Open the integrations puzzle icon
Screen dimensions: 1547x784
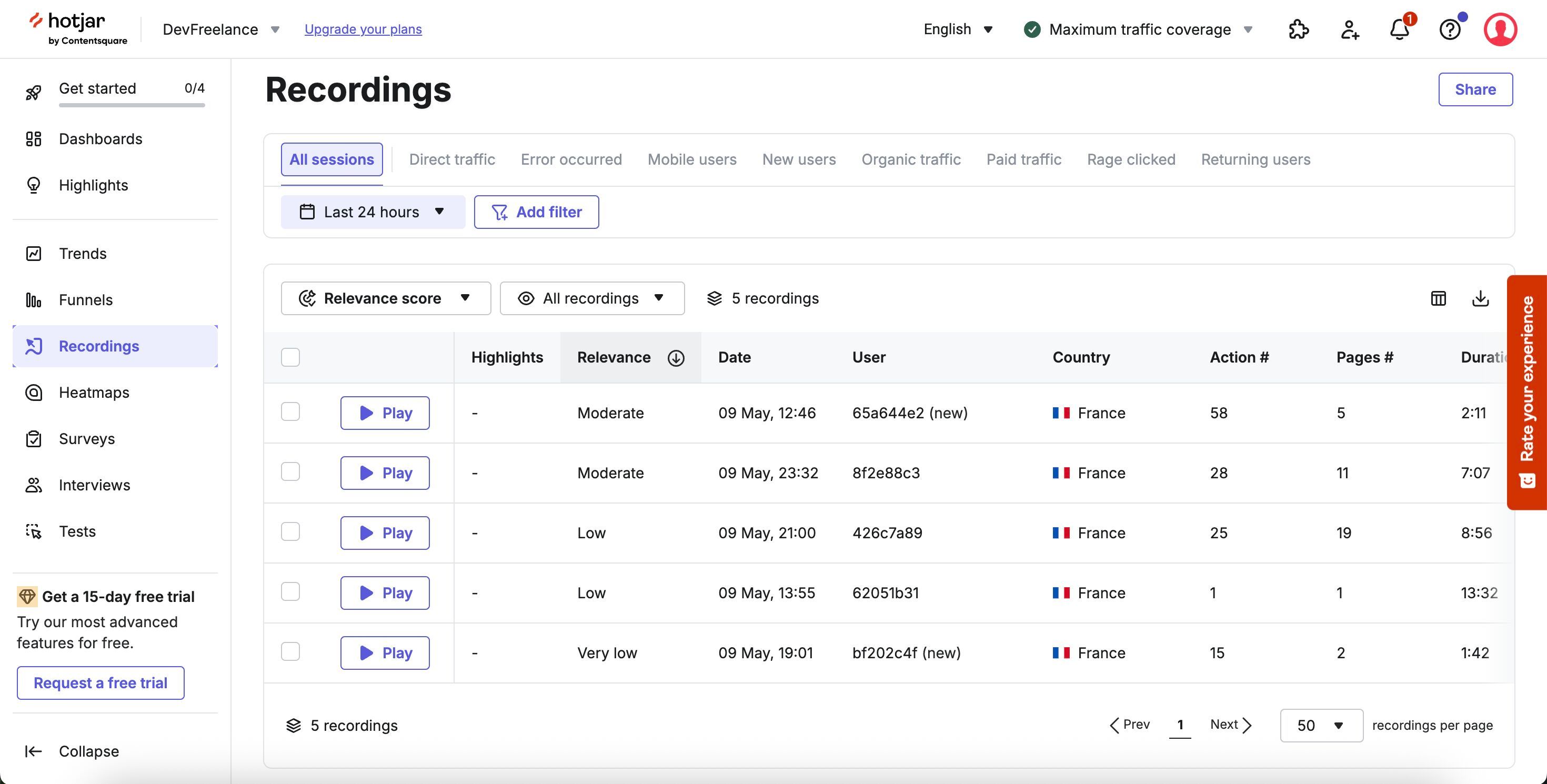pyautogui.click(x=1299, y=29)
